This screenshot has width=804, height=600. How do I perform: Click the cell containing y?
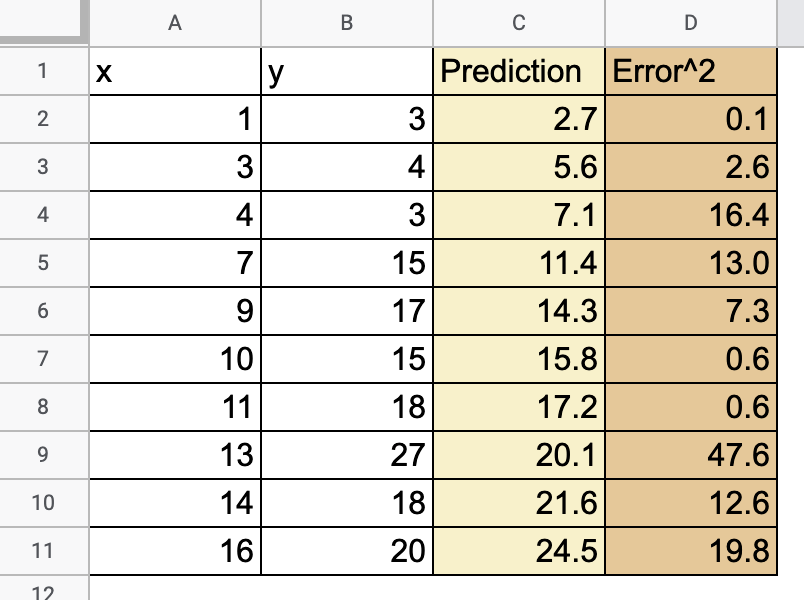coord(346,71)
